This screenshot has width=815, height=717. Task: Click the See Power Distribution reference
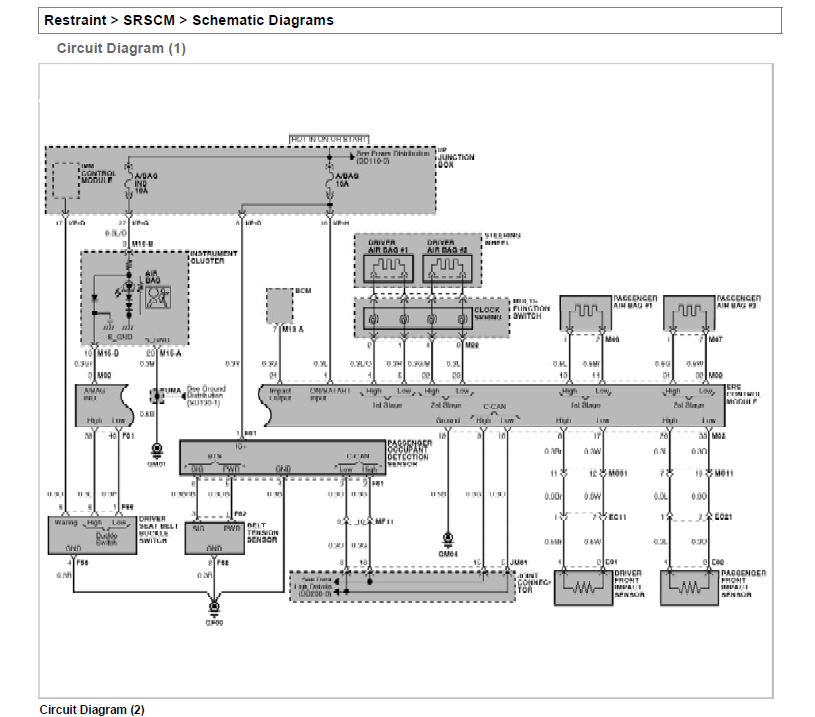(x=393, y=157)
